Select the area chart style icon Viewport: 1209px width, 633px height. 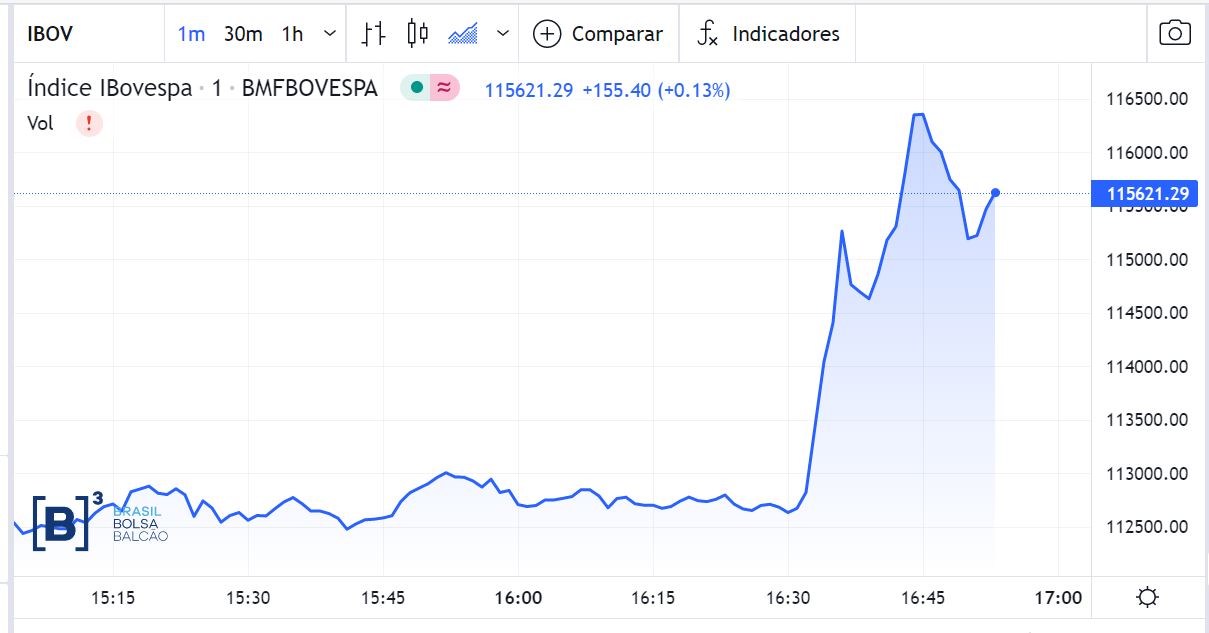(x=463, y=33)
